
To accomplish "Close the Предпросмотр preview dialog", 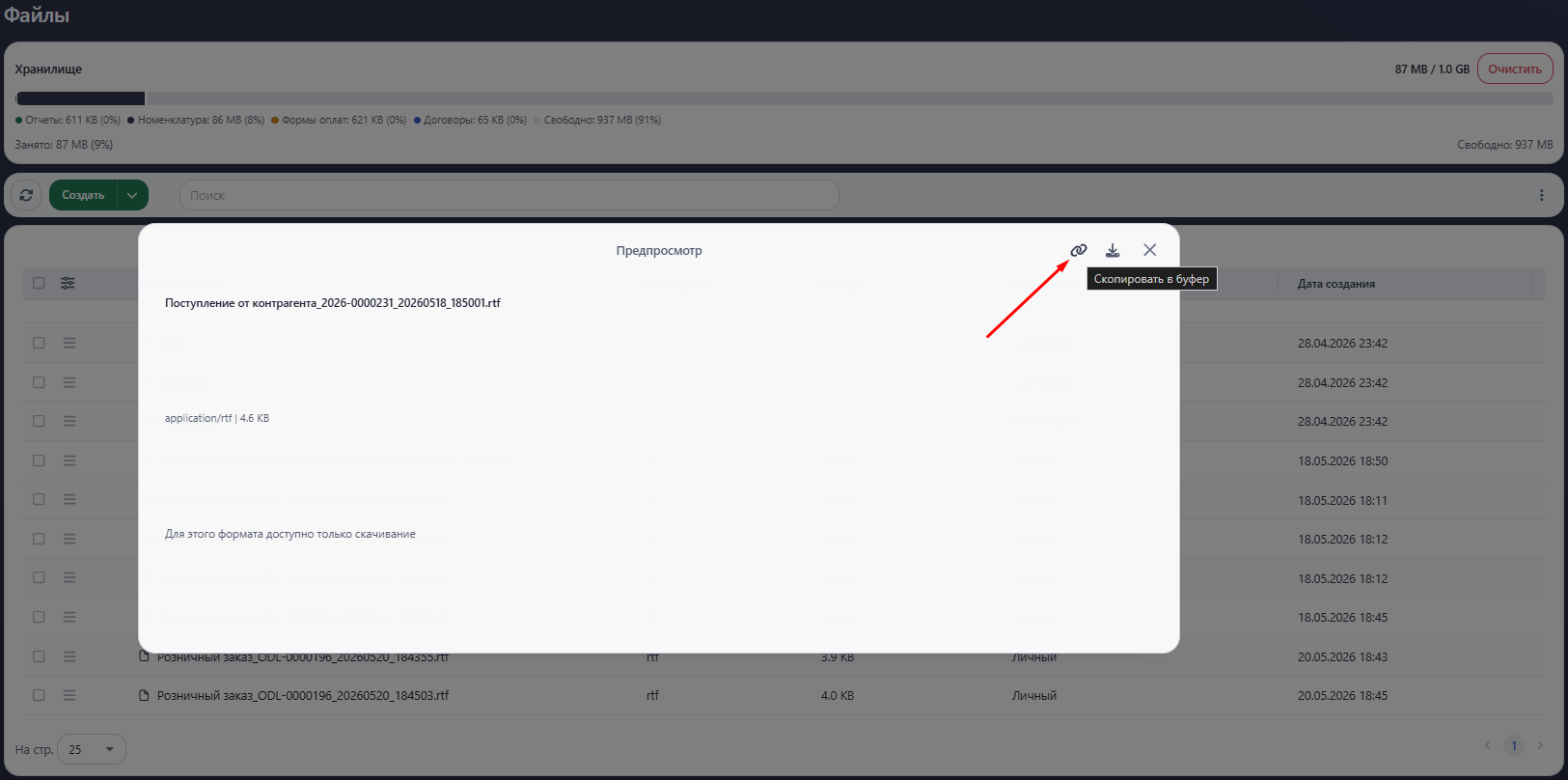I will [1149, 250].
